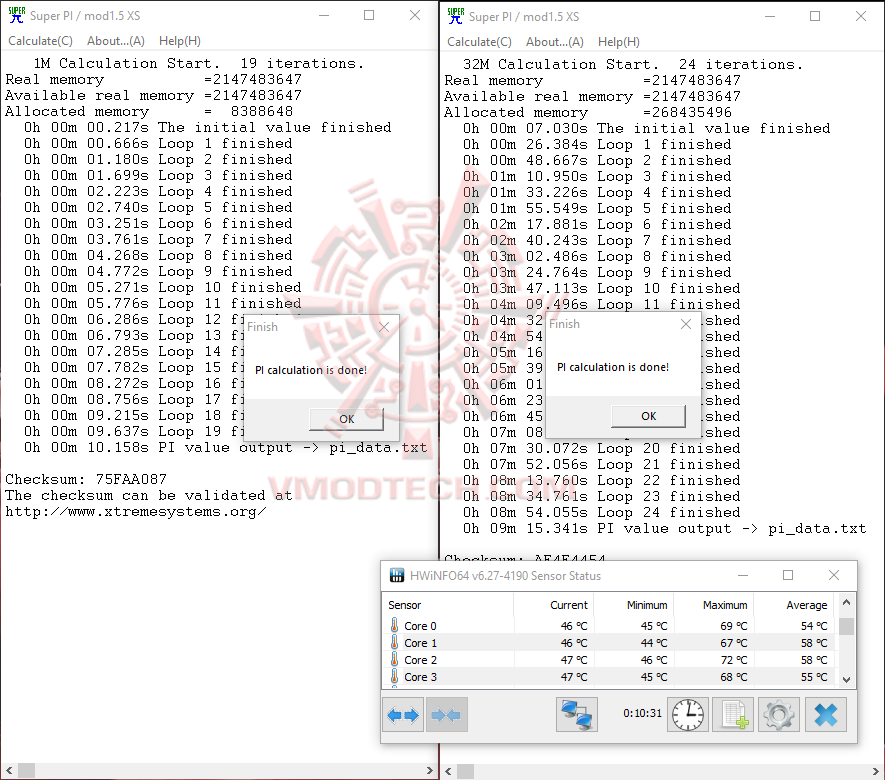Click the 1M Calculation Start line
This screenshot has width=885, height=780.
pyautogui.click(x=198, y=63)
